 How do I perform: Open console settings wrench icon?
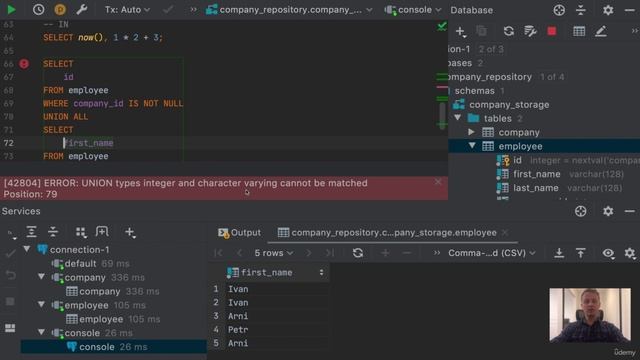82,9
